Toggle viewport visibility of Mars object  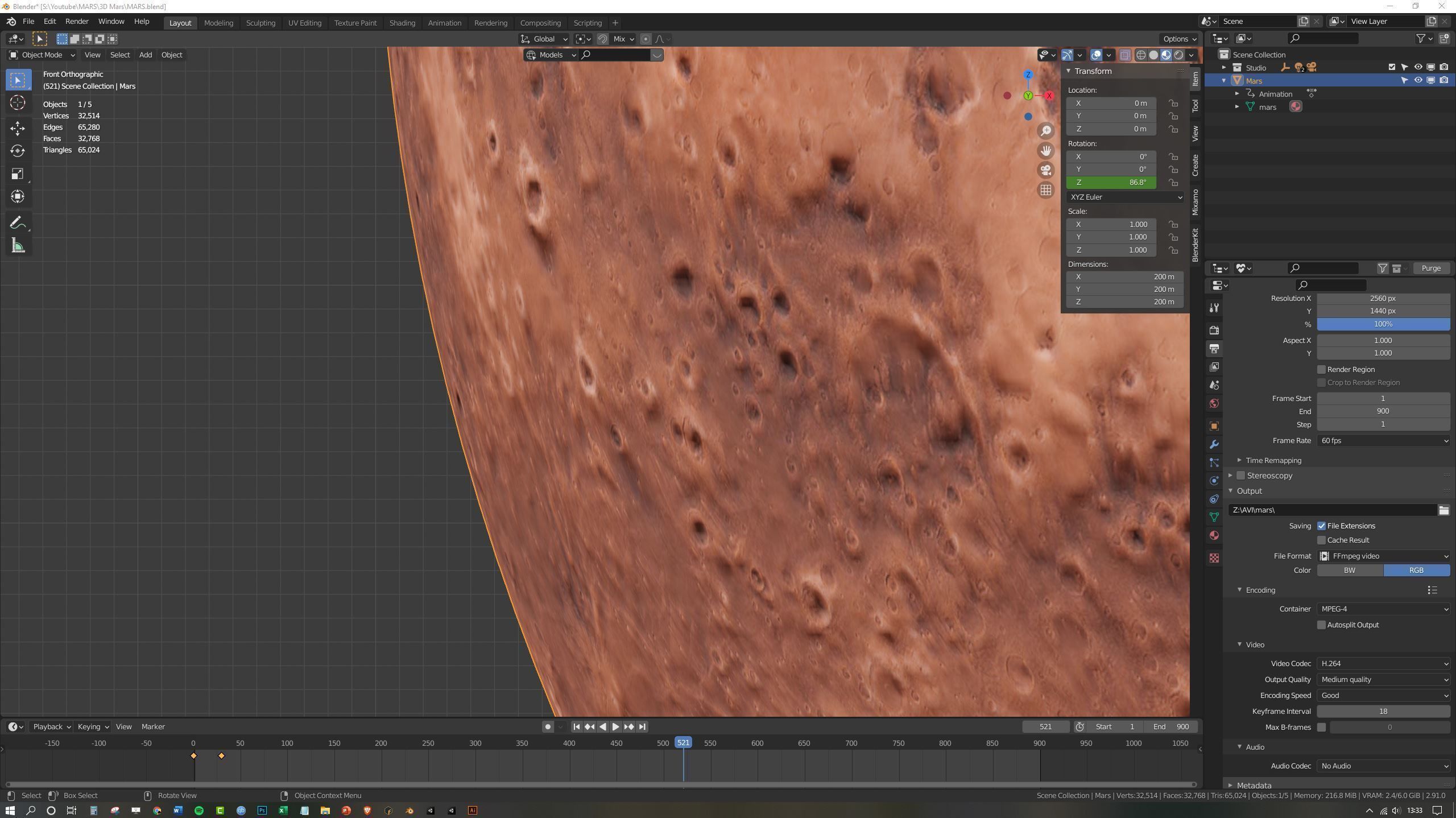1418,80
